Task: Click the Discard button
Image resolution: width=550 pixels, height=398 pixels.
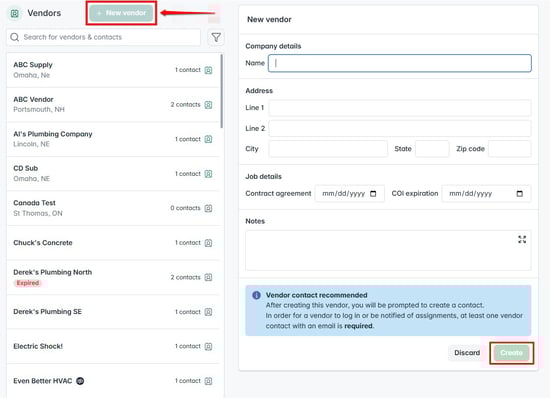Action: 467,353
